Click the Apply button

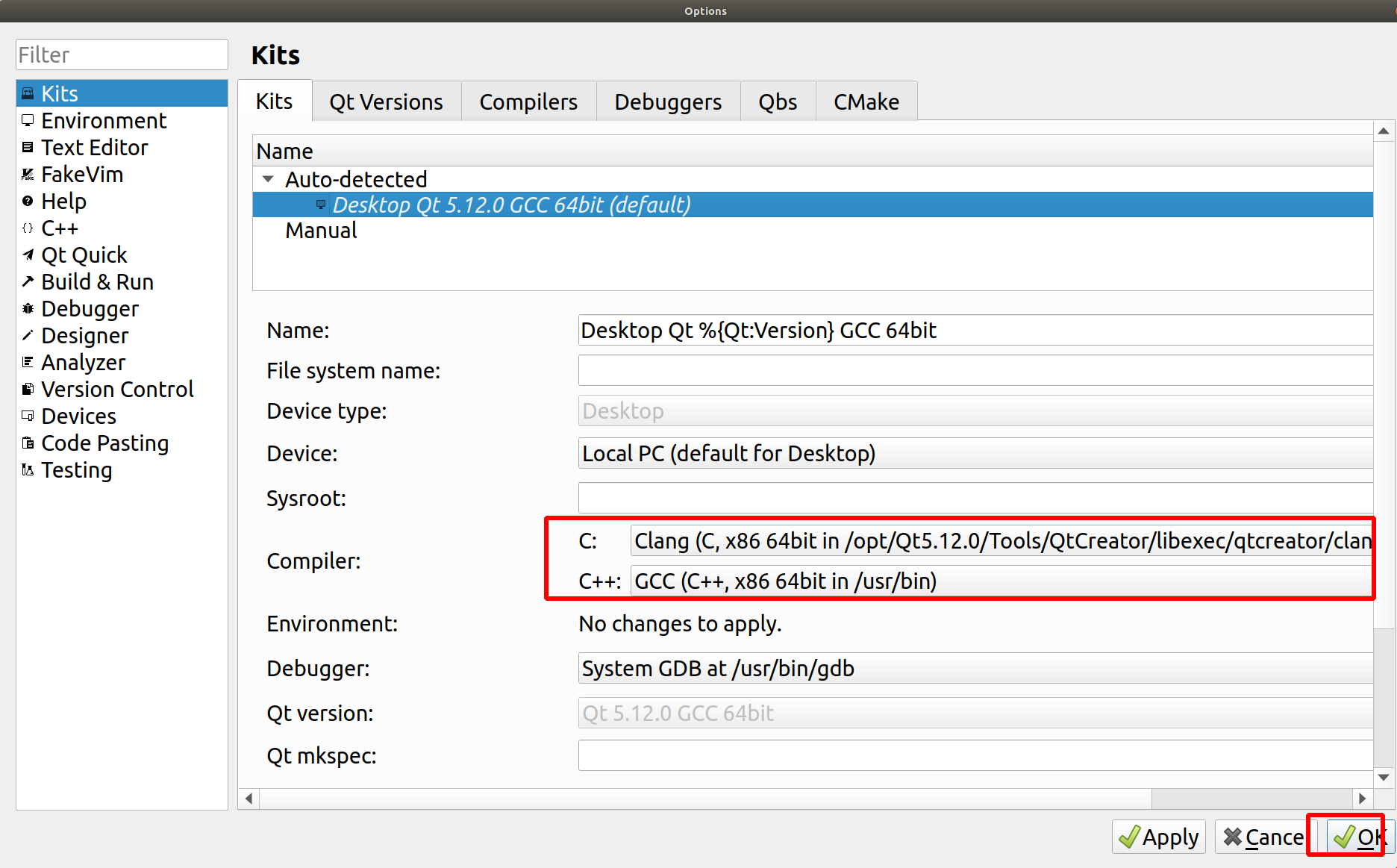click(1158, 837)
